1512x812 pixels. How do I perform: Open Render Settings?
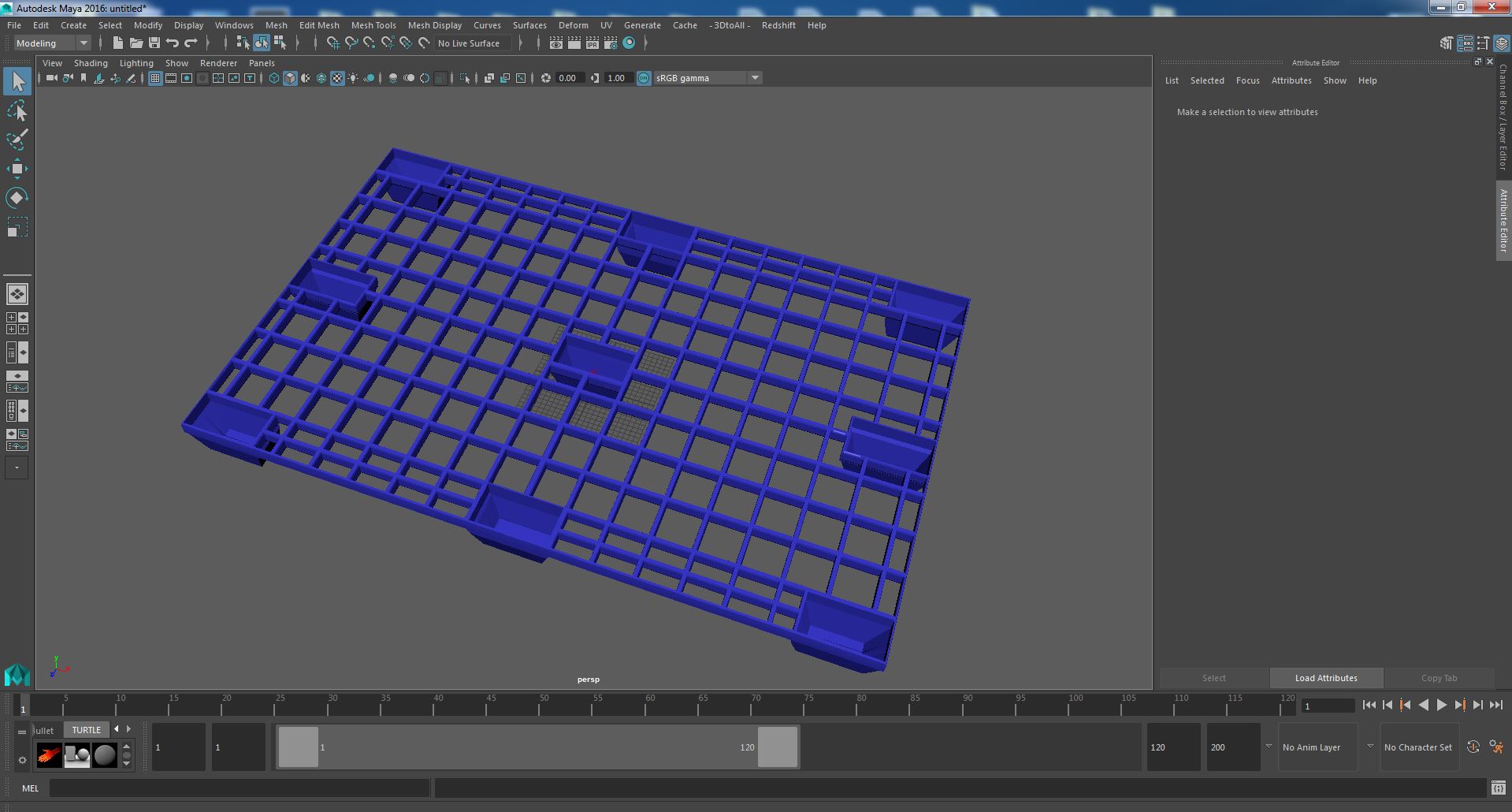[x=611, y=43]
